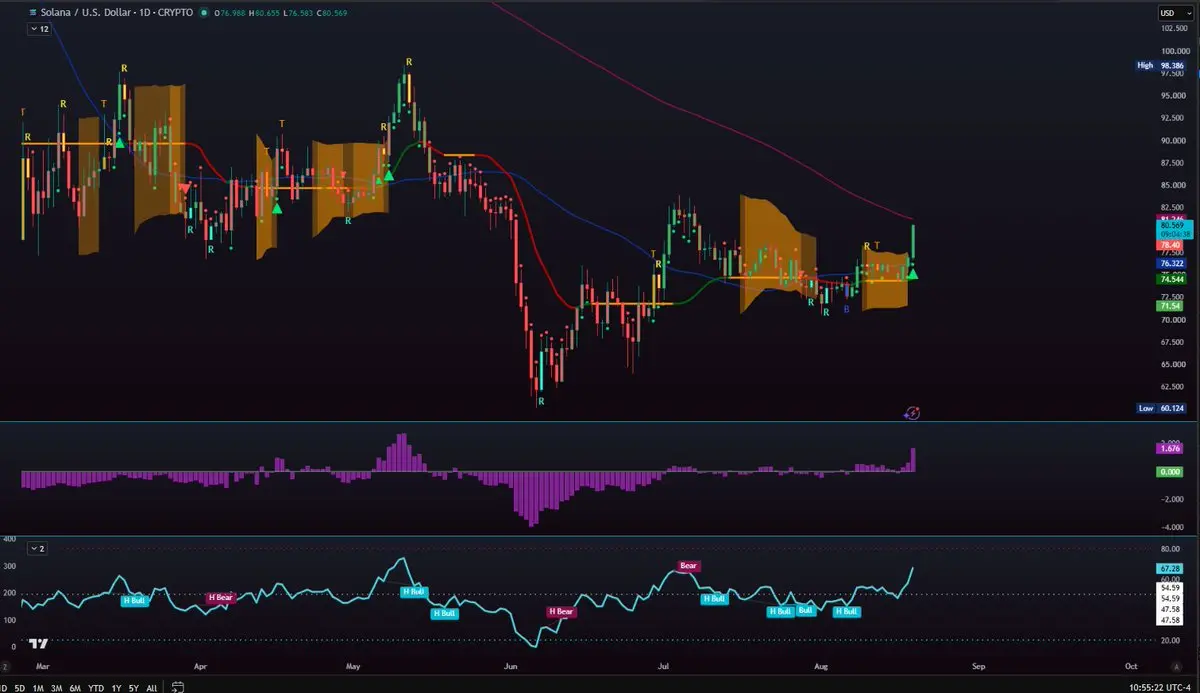Select the 5D time range
The height and width of the screenshot is (693, 1200).
20,688
